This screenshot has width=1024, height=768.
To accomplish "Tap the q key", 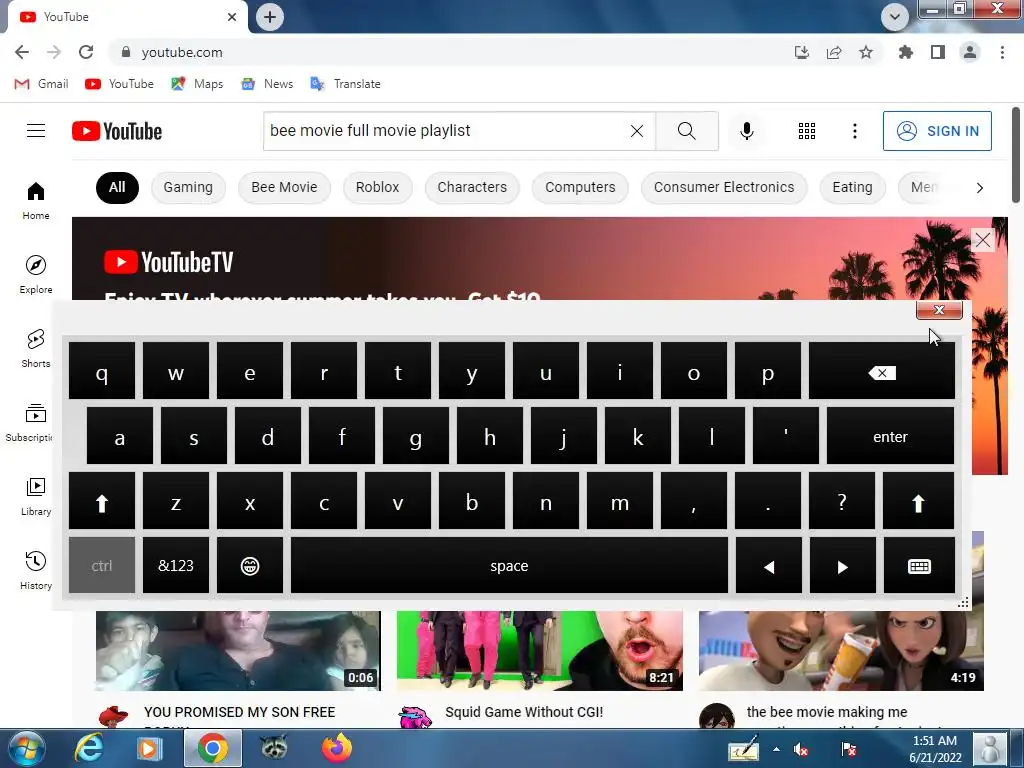I will click(102, 371).
